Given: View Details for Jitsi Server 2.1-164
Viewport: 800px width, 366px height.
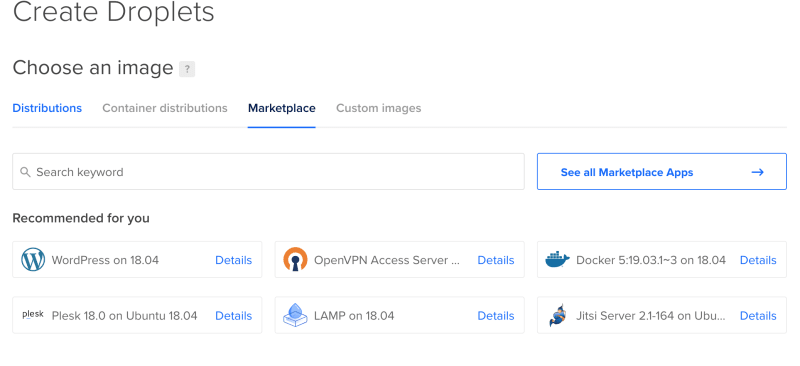Looking at the screenshot, I should click(758, 315).
